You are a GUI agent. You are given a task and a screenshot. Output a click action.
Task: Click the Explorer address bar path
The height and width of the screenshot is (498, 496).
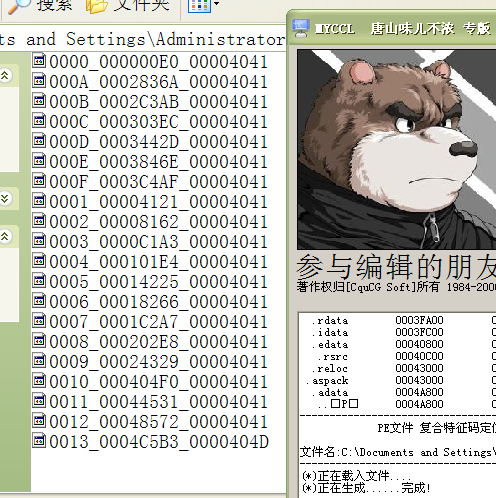pos(143,39)
